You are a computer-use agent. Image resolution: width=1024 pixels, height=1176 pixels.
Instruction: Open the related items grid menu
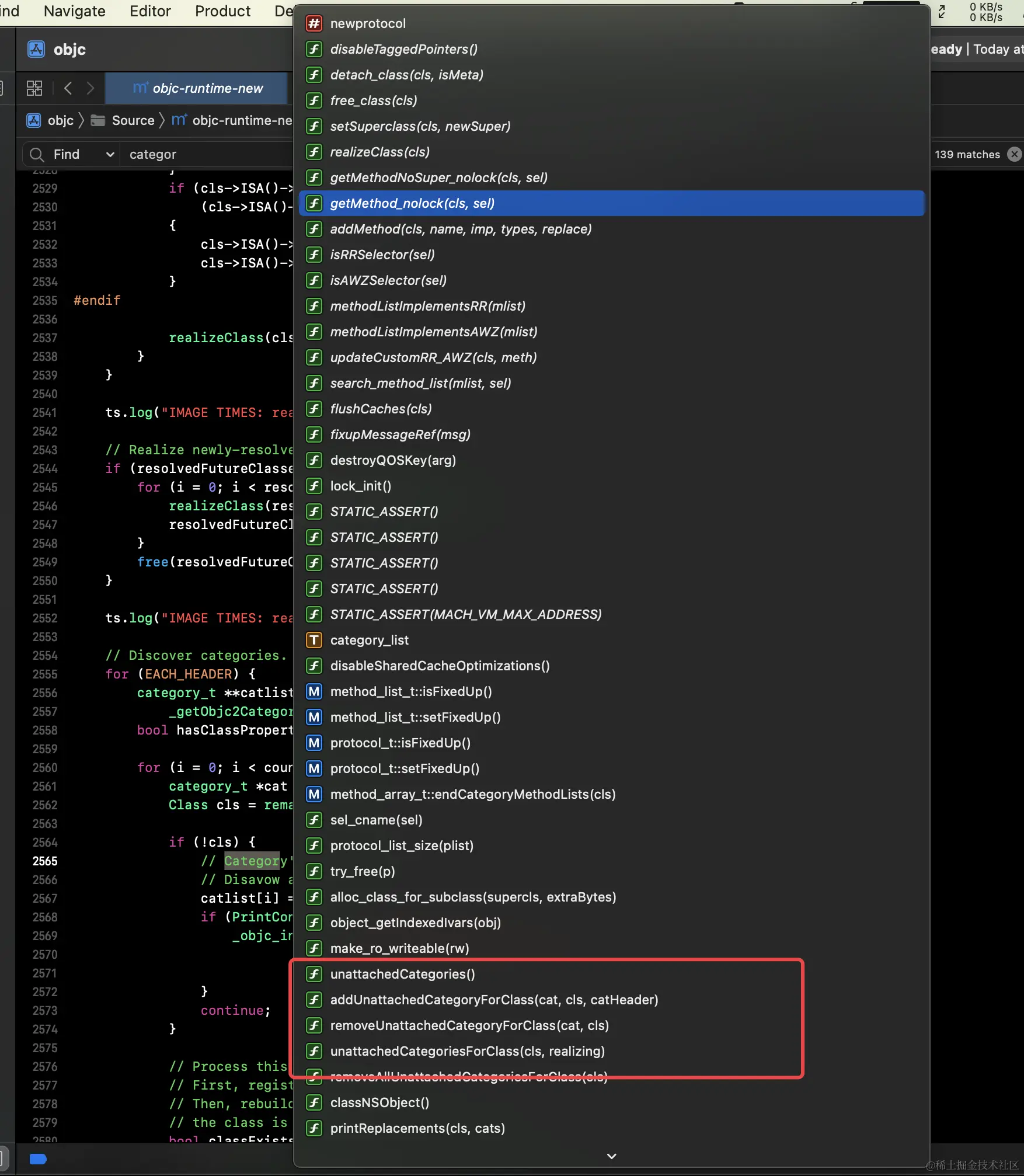pyautogui.click(x=34, y=88)
